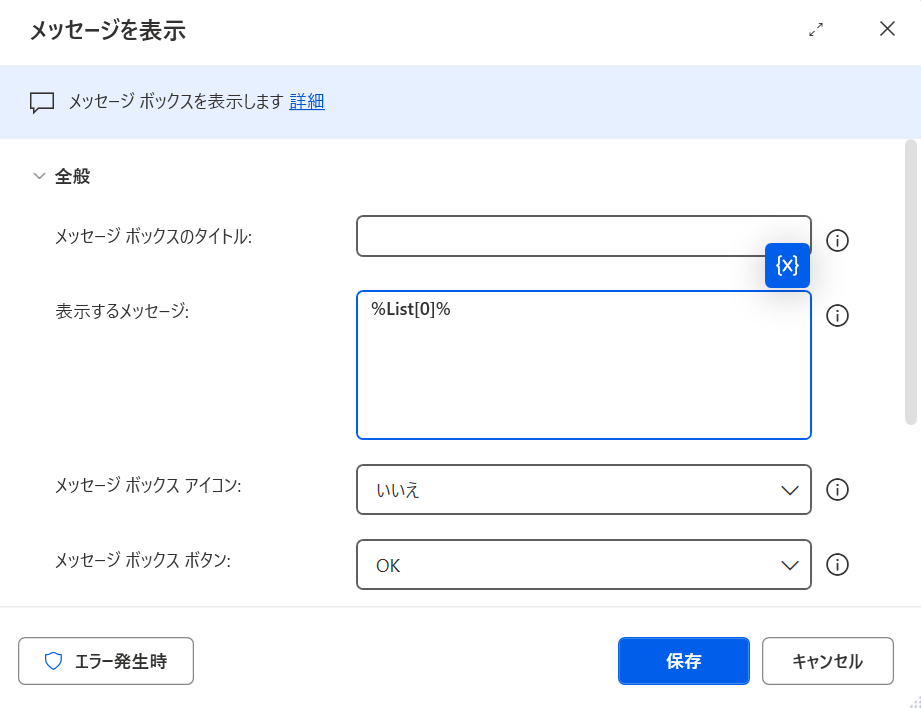Show info for メッセージ ボックスのタイトル
Image resolution: width=921 pixels, height=708 pixels.
[x=837, y=240]
